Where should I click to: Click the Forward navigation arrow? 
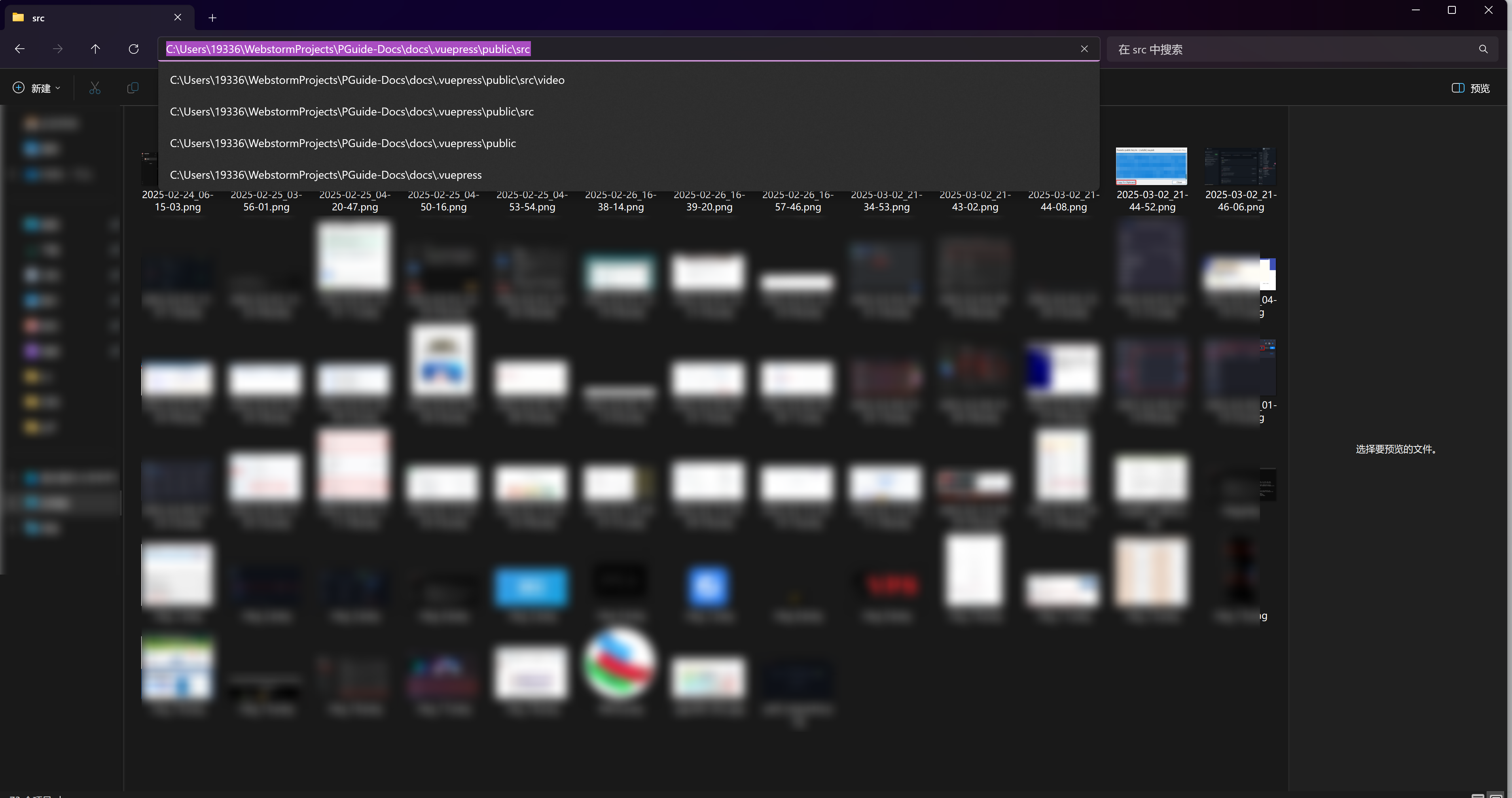(x=57, y=49)
